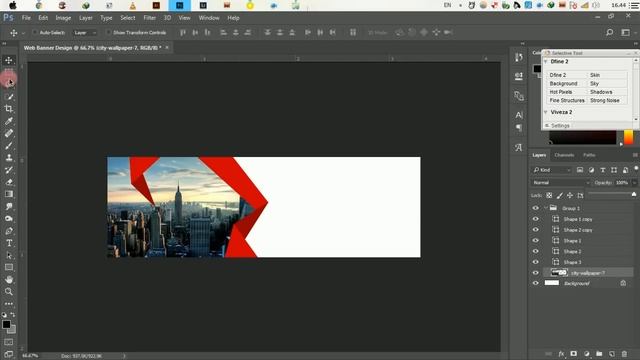Select the Pen tool
This screenshot has height=360, width=640.
[x=9, y=231]
